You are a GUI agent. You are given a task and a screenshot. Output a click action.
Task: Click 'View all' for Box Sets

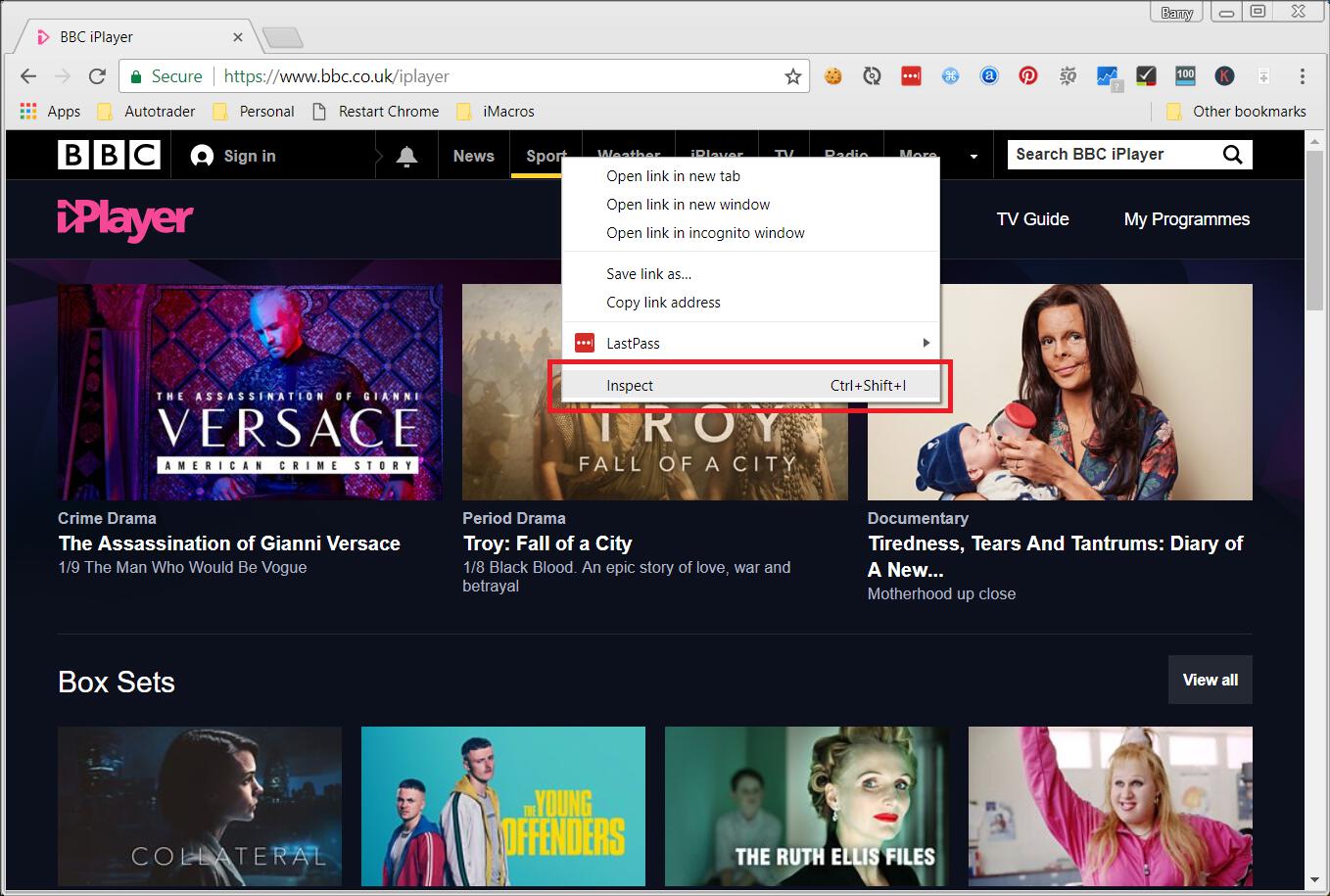(1211, 680)
